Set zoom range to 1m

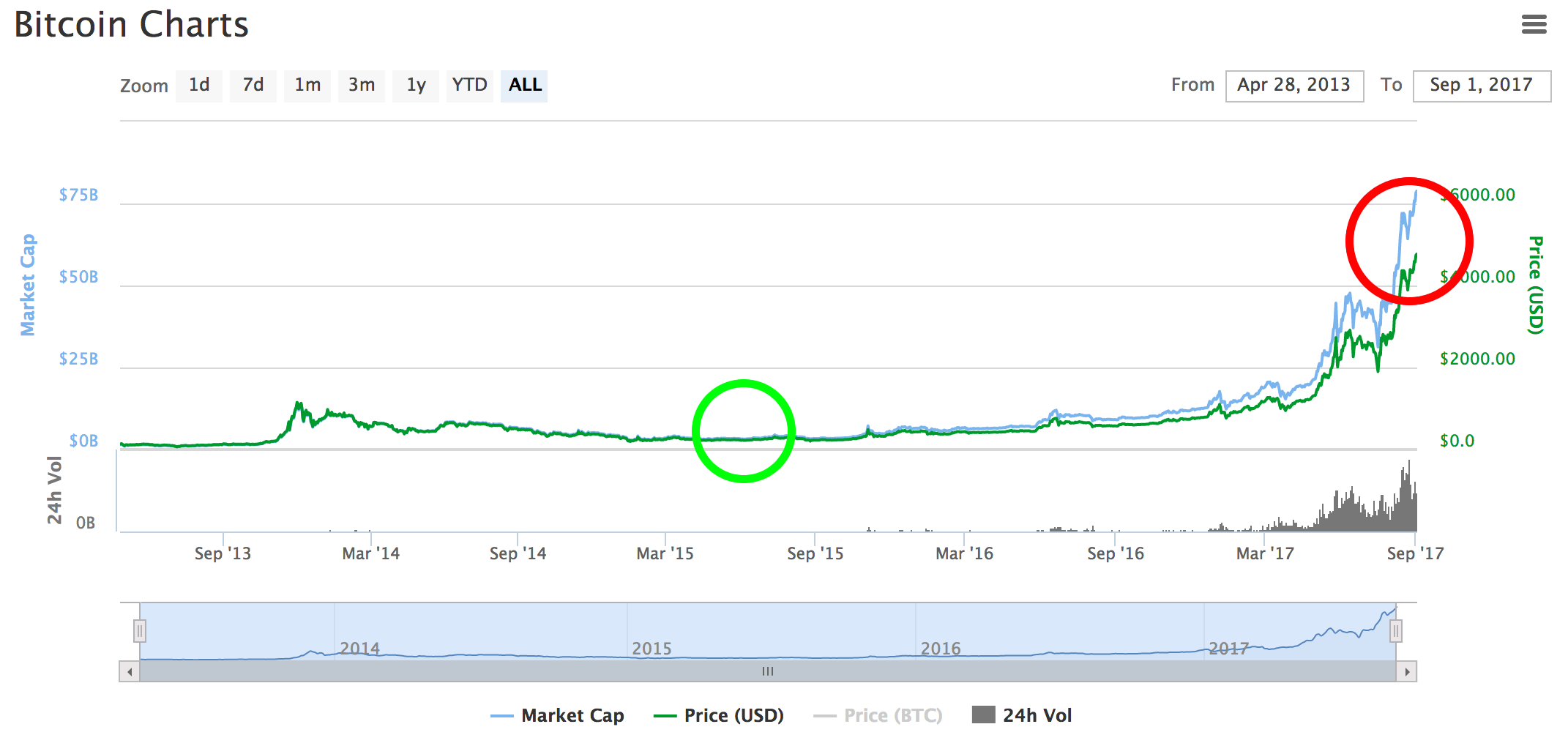click(x=307, y=86)
